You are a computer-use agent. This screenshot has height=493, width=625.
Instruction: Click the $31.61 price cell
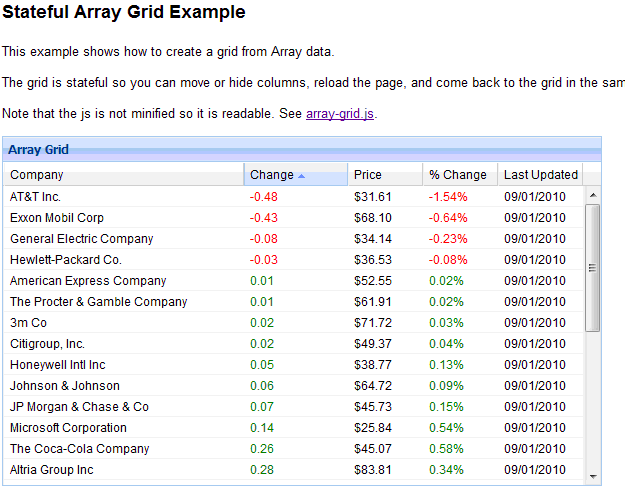point(373,196)
